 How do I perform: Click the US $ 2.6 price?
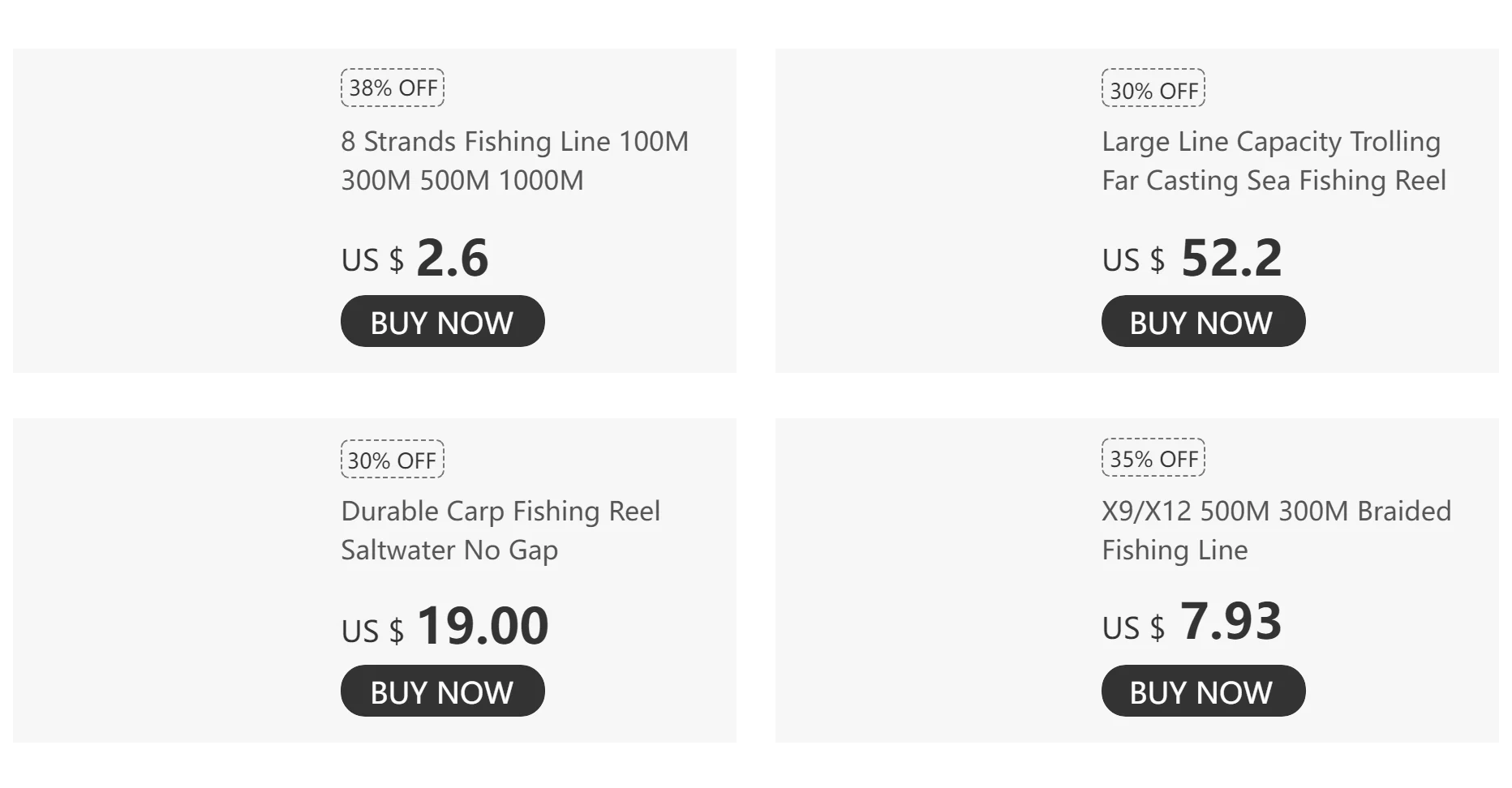tap(415, 258)
